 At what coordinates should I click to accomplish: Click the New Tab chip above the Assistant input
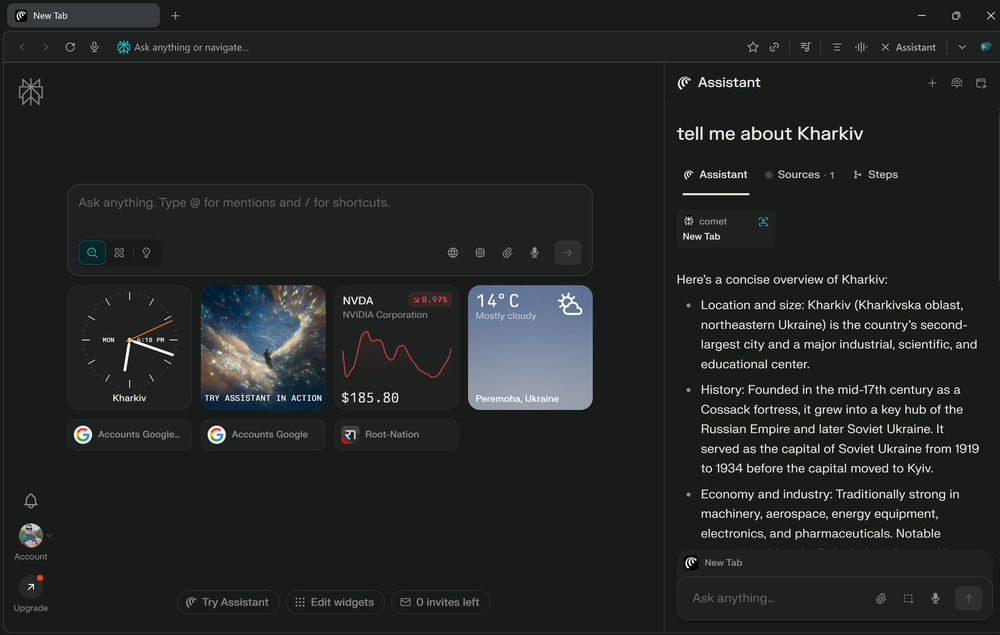(714, 563)
